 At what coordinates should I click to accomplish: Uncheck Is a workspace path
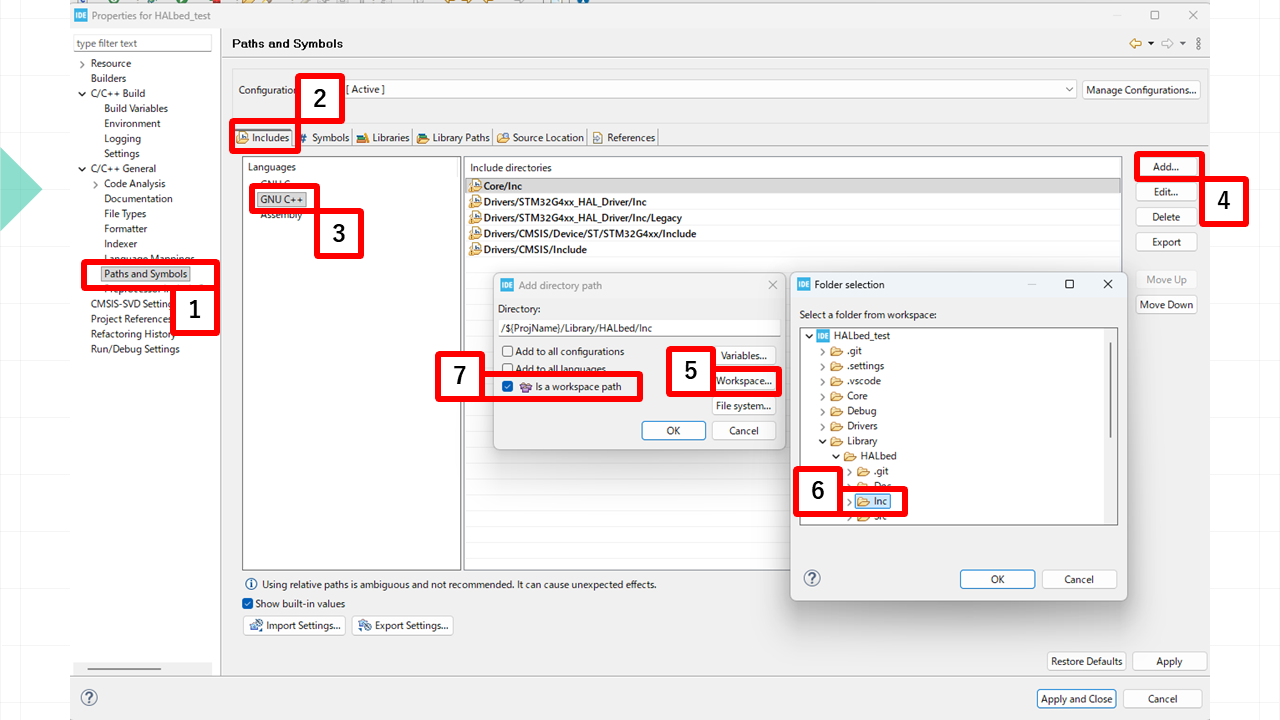point(508,387)
